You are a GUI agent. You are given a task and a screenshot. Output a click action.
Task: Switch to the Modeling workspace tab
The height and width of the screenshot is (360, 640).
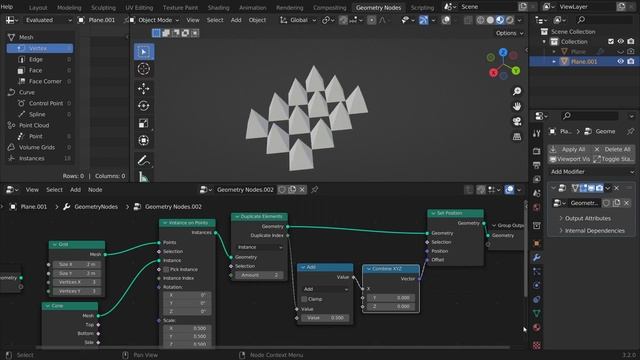click(x=69, y=7)
